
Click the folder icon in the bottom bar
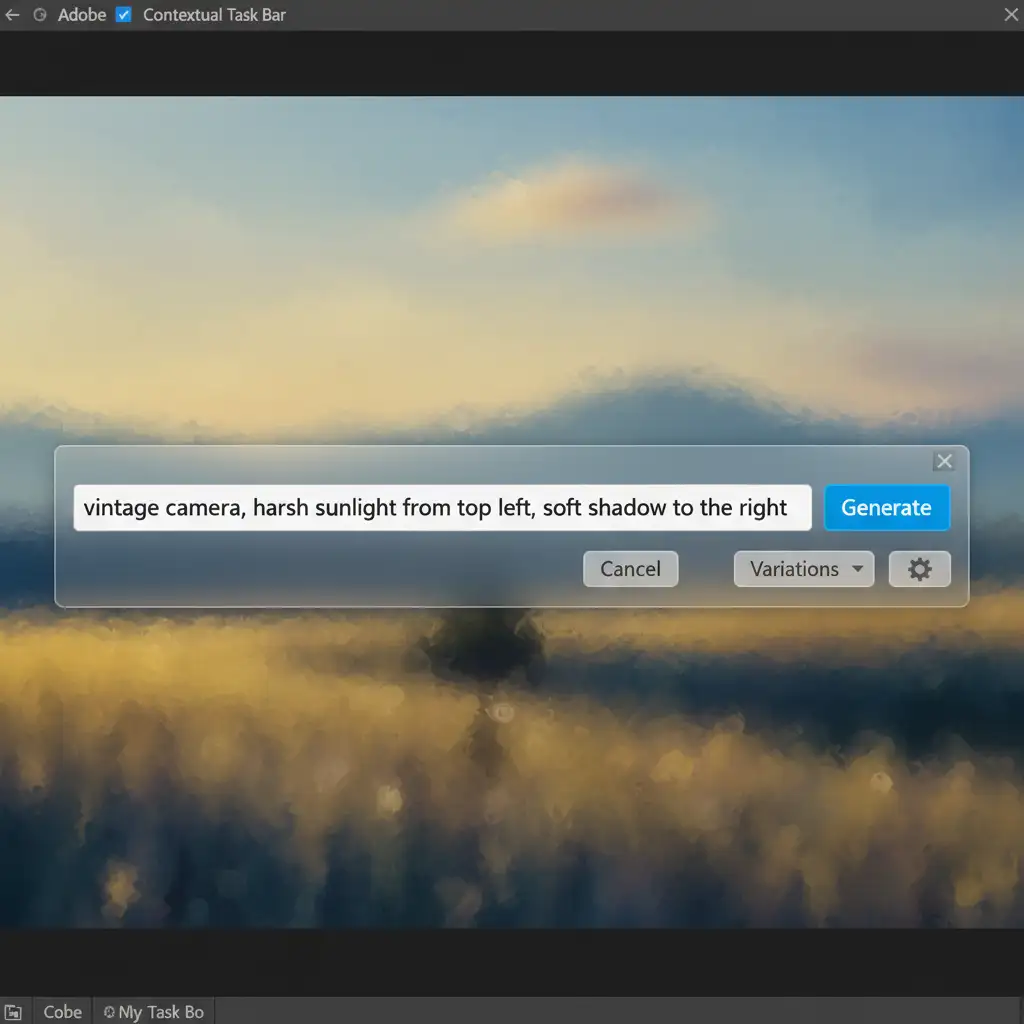[13, 1012]
